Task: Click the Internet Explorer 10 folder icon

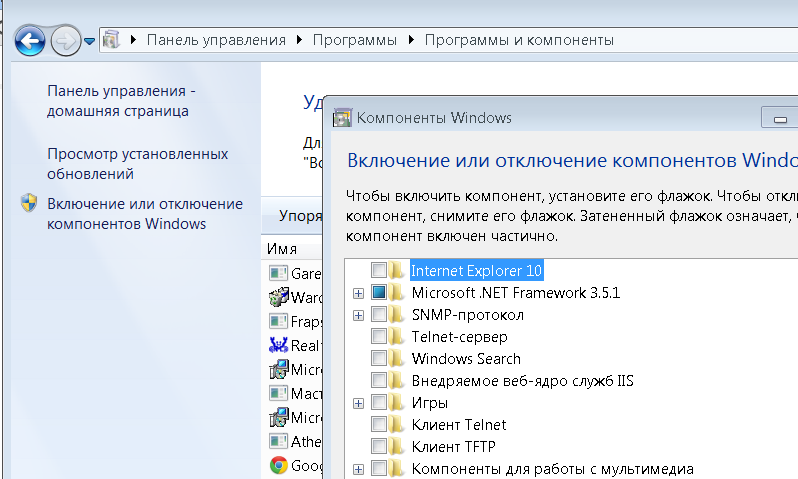Action: (398, 270)
